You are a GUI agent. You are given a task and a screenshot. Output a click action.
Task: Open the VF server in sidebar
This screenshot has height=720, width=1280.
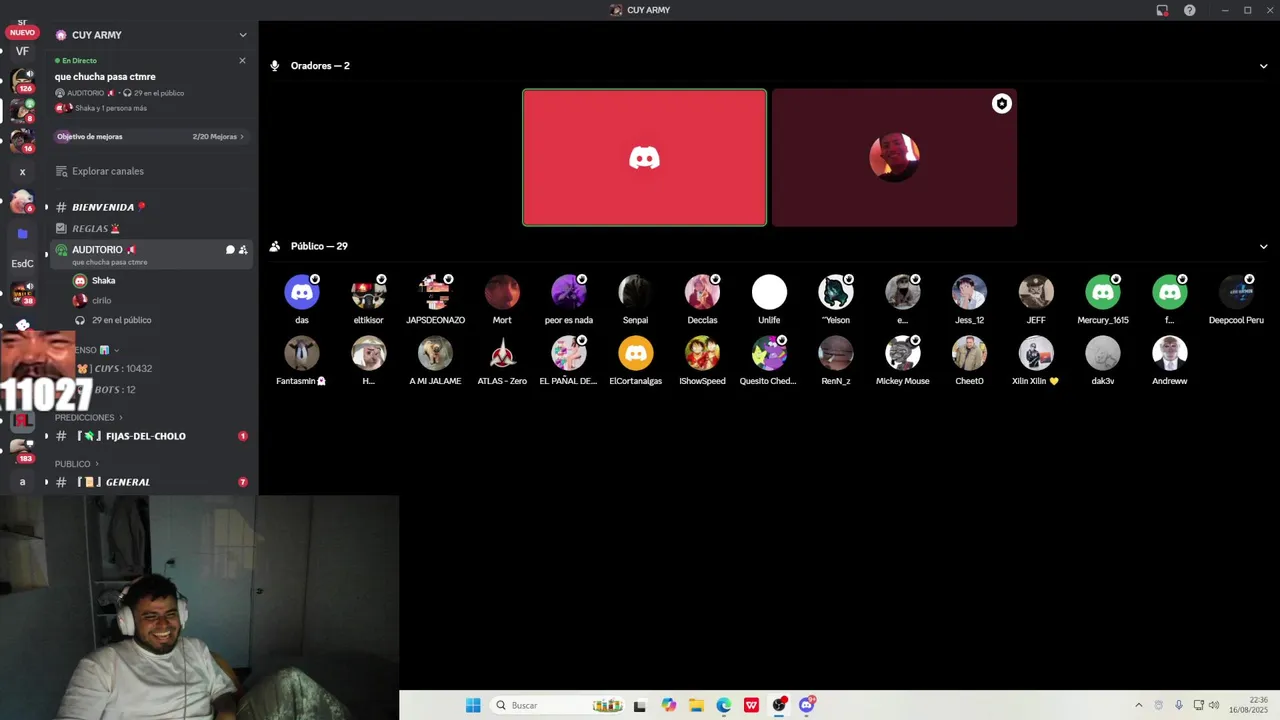coord(22,51)
